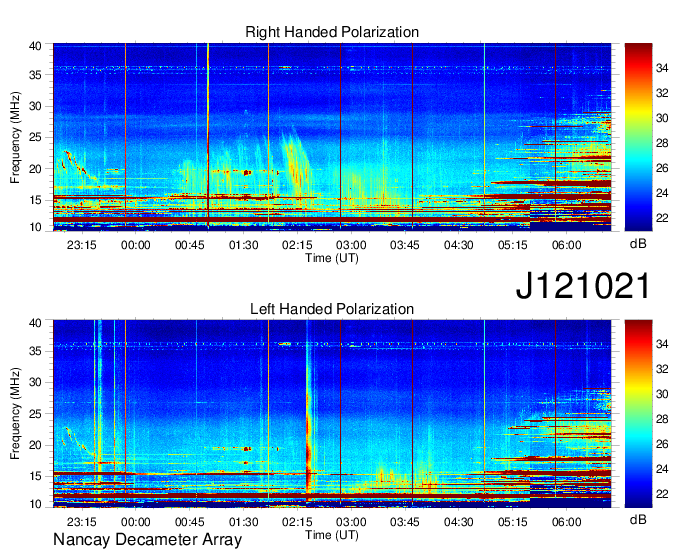Click the 00:00 time tick on Left Handed plot
Image resolution: width=680 pixels, height=552 pixels.
(136, 522)
